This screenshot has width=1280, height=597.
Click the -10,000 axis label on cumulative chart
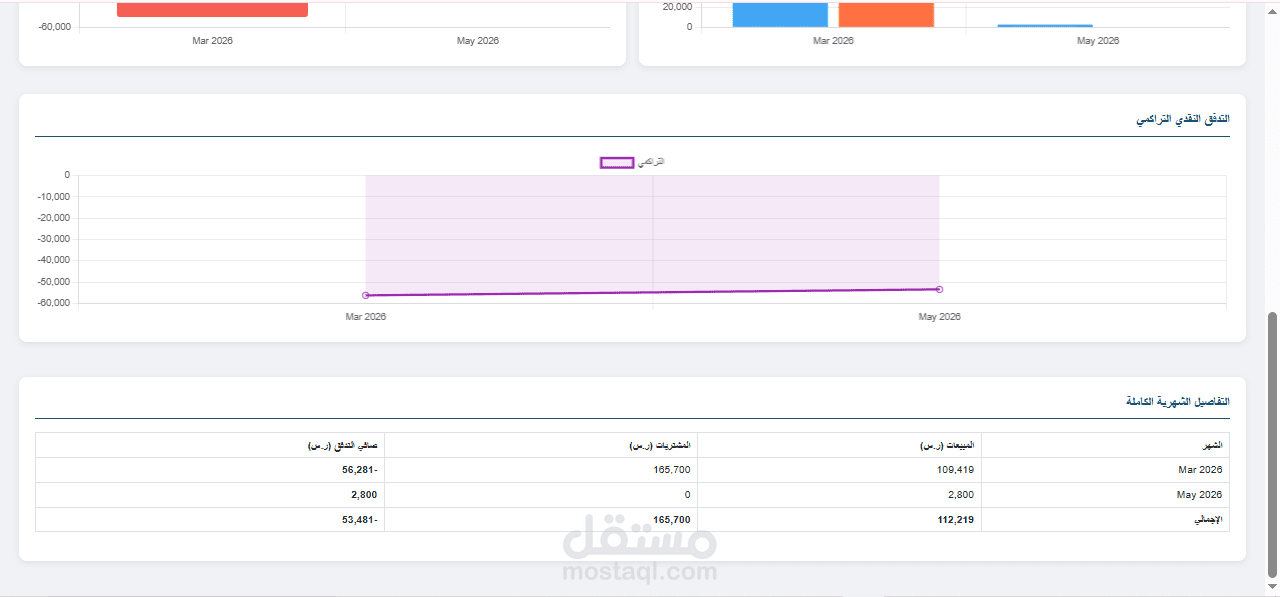click(52, 196)
